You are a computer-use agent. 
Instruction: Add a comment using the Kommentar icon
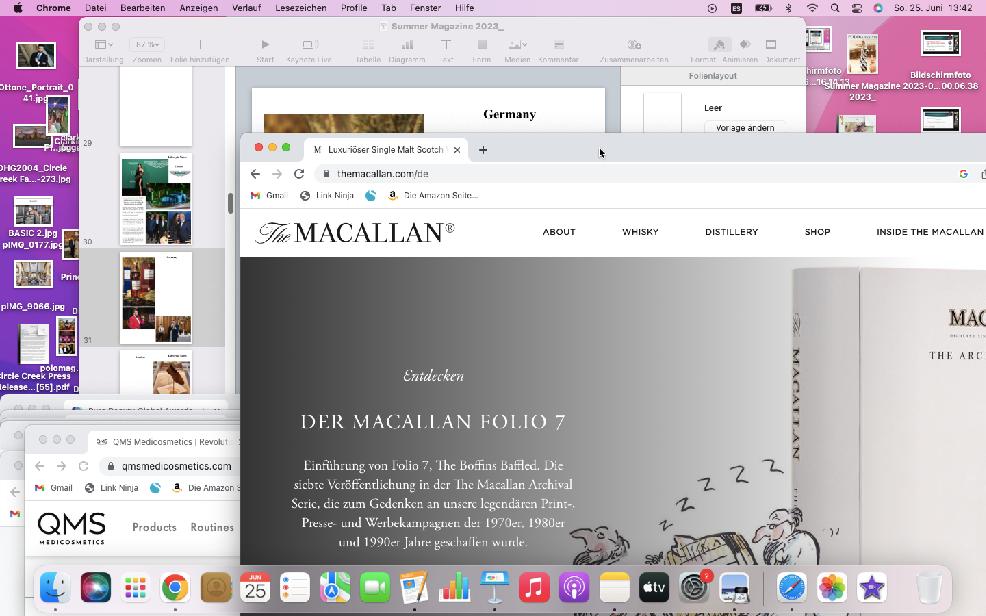[x=558, y=45]
